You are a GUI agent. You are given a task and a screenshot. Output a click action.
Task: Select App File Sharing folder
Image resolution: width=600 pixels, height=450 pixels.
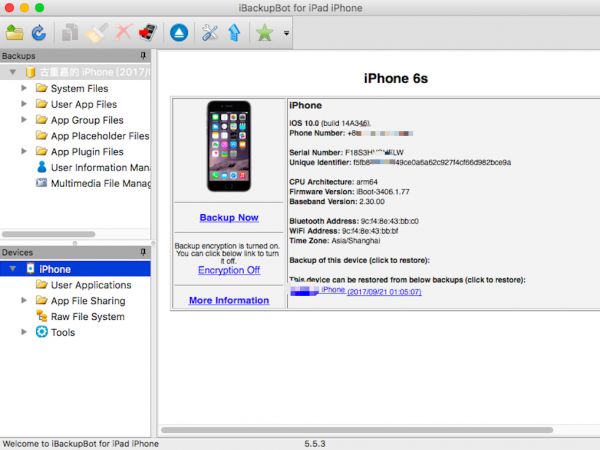41,300
